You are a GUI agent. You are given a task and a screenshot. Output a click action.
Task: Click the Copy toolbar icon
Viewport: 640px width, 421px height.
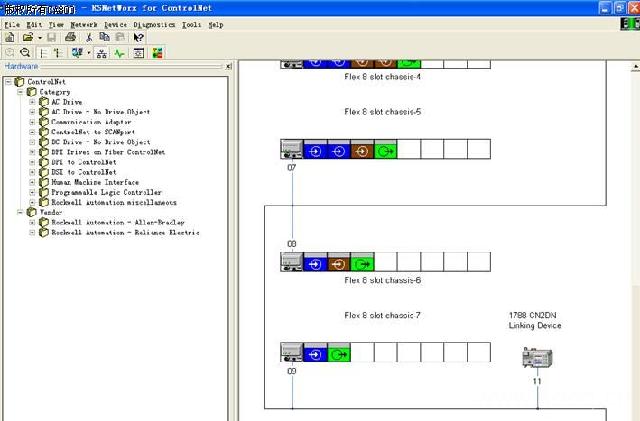(105, 37)
